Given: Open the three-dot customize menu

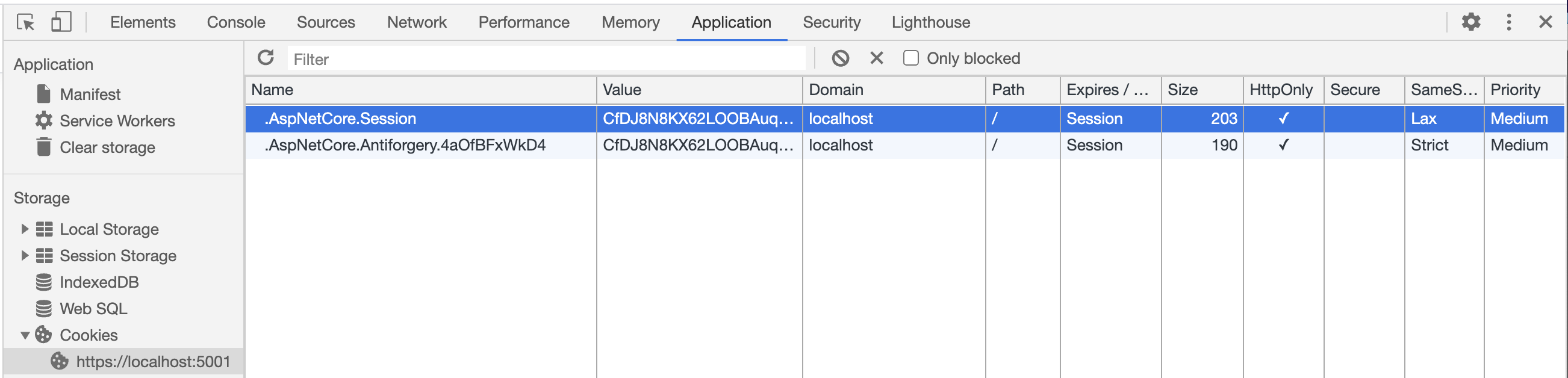Looking at the screenshot, I should click(1508, 22).
